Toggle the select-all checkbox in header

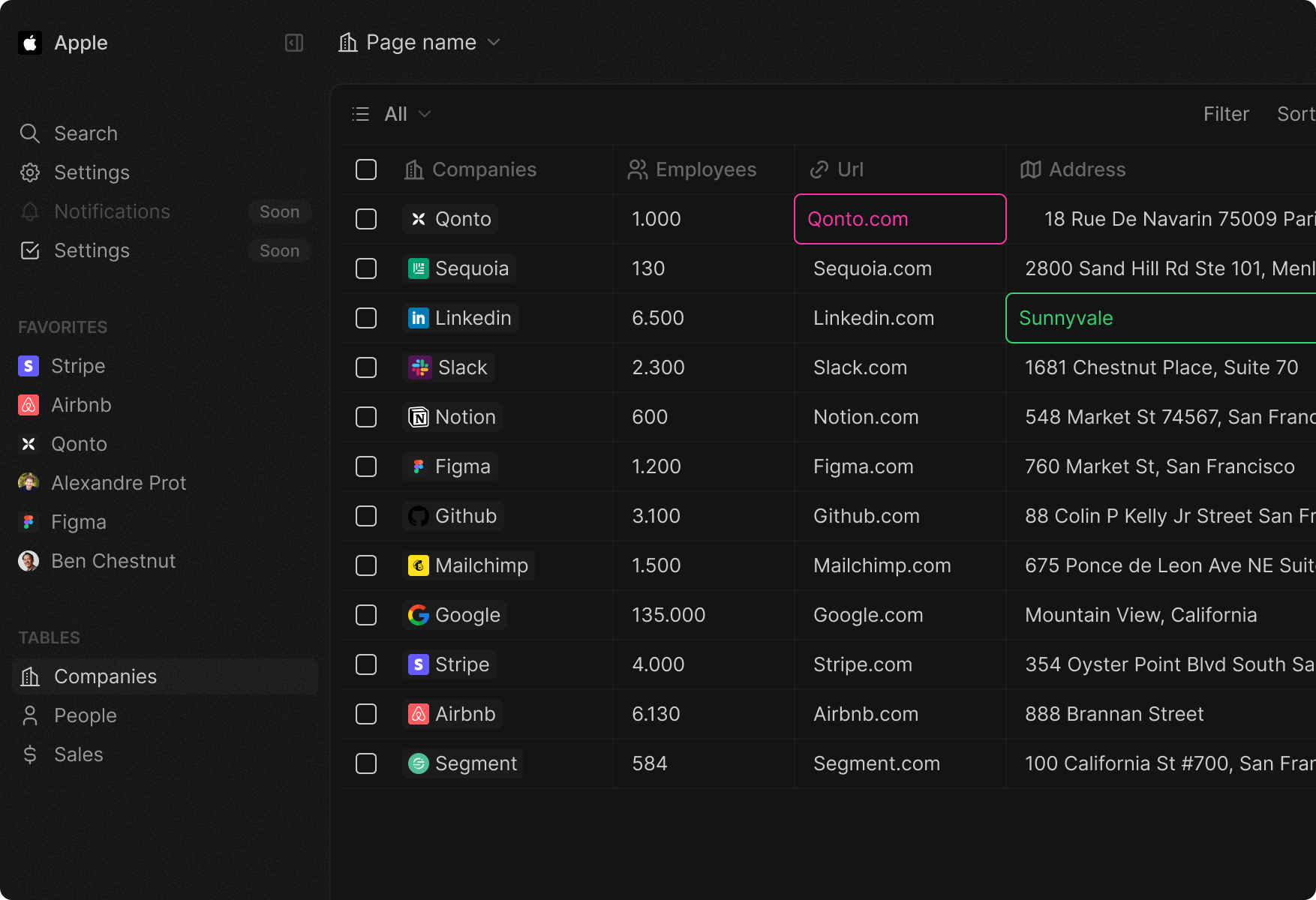(x=366, y=169)
